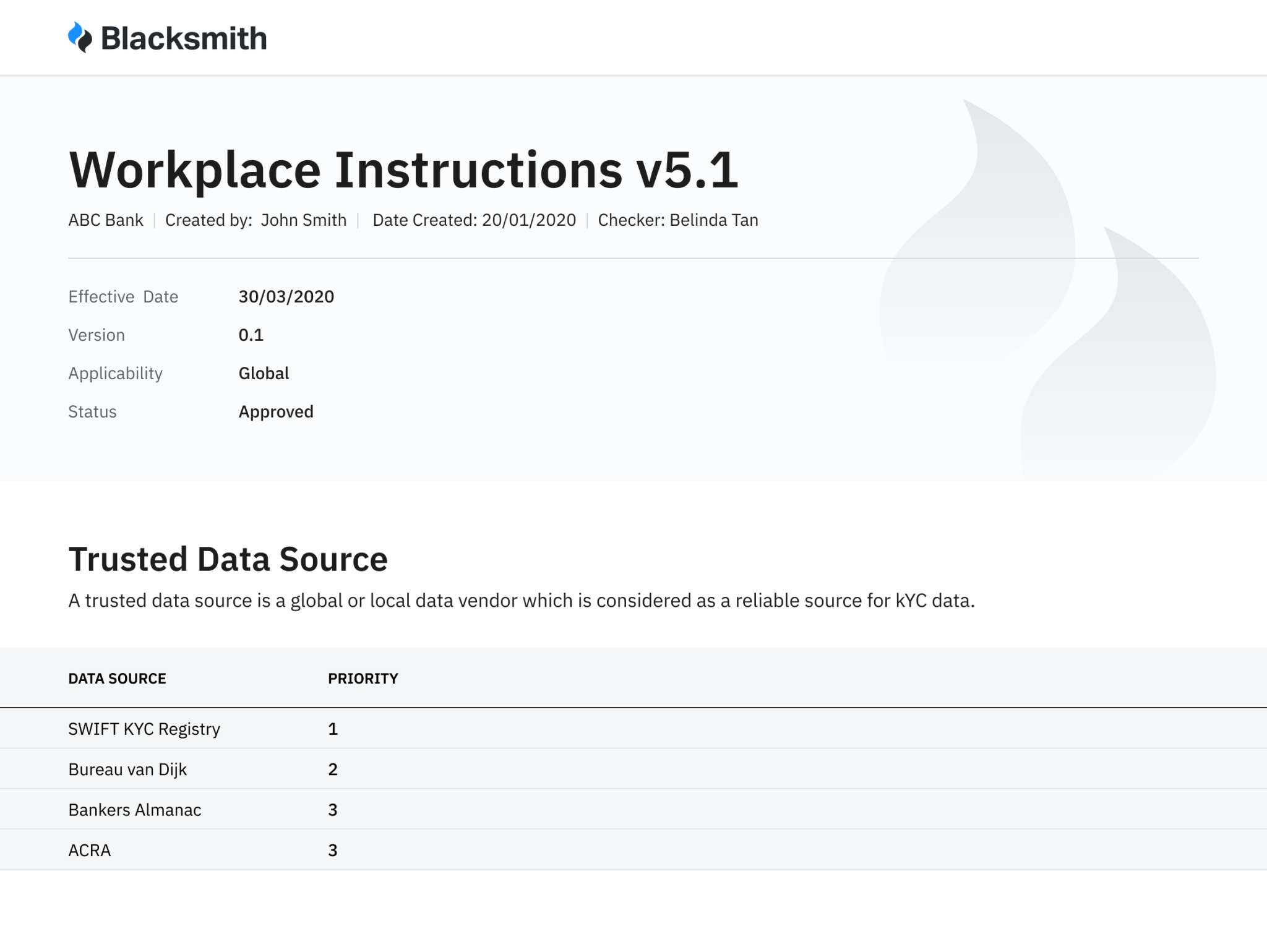
Task: Click the PRIORITY column header
Action: tap(364, 678)
